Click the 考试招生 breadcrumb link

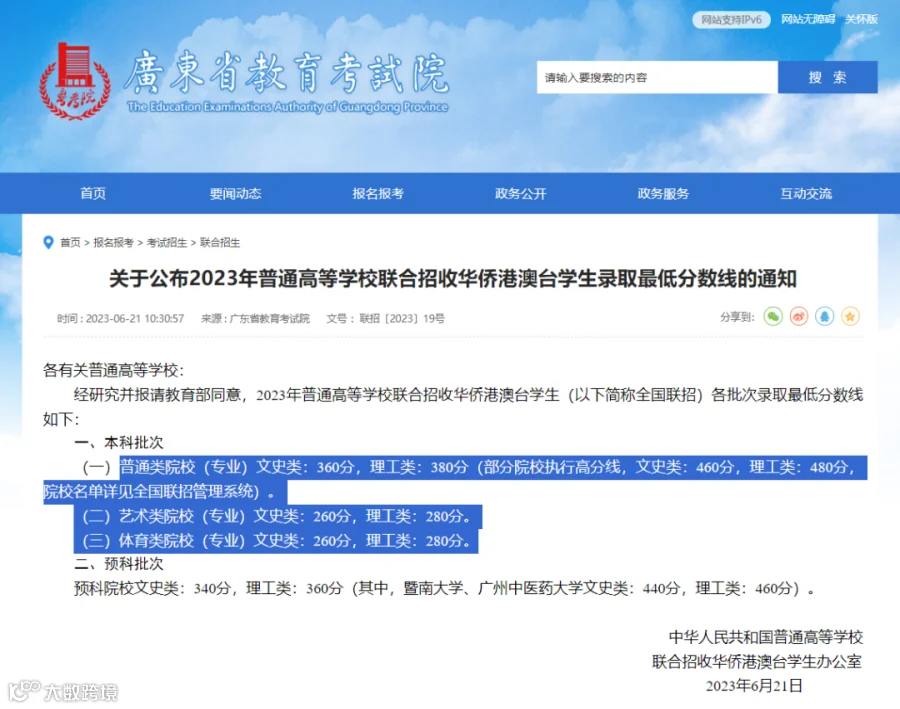[x=167, y=243]
